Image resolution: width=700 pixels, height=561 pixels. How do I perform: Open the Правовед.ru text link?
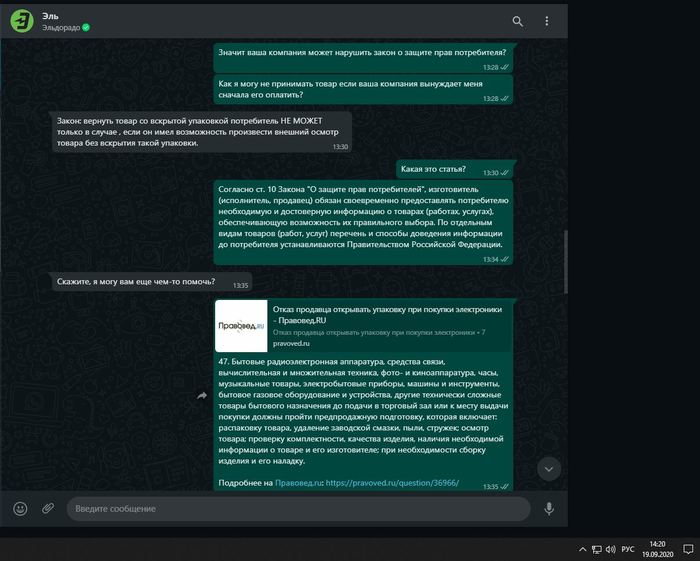298,483
